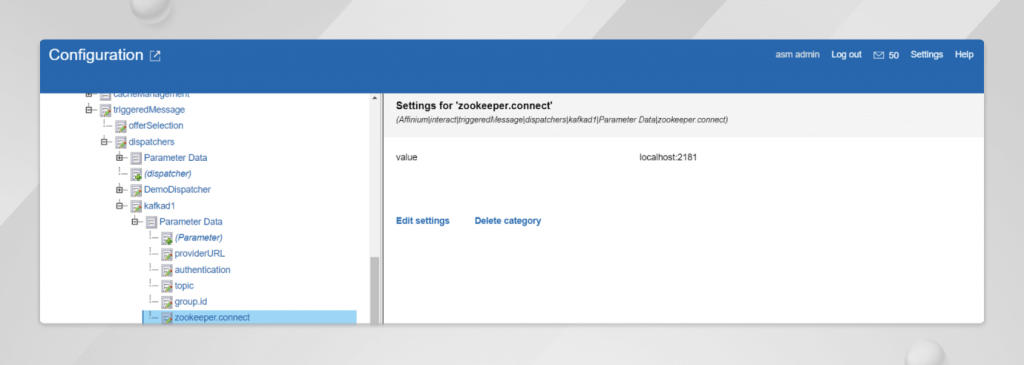Expand Parameter Data under dispatchers
The height and width of the screenshot is (365, 1024).
point(120,158)
